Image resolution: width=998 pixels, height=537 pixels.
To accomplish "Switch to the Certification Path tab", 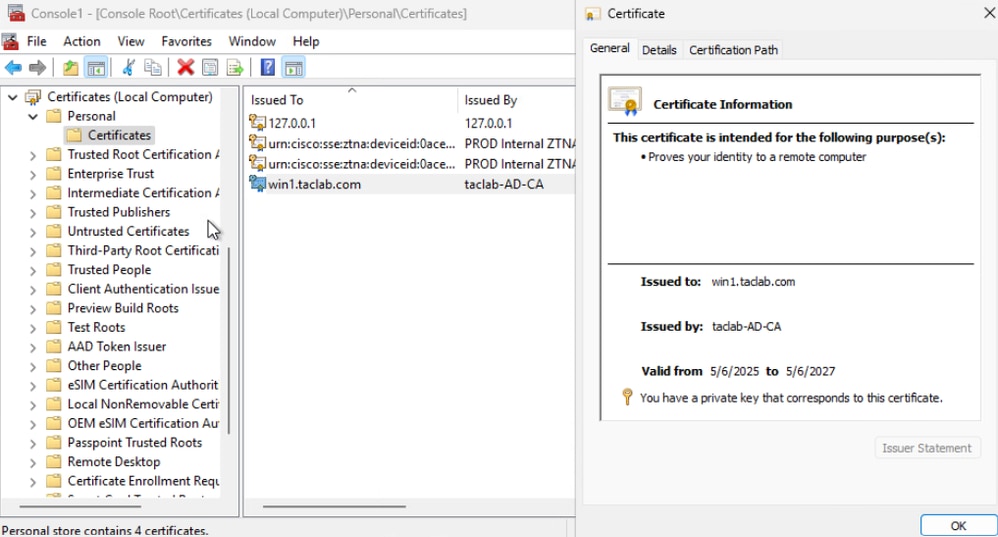I will click(733, 50).
